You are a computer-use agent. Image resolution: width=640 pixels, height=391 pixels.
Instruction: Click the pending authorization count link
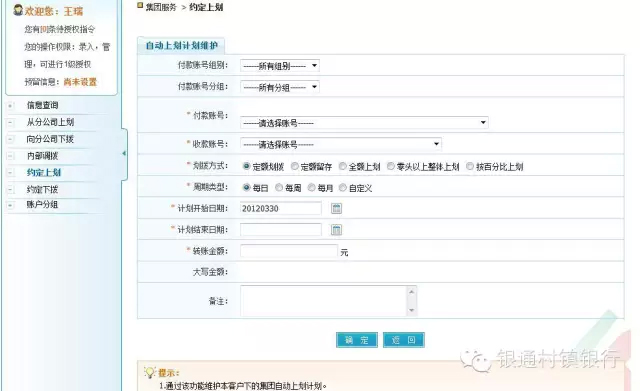coord(44,29)
